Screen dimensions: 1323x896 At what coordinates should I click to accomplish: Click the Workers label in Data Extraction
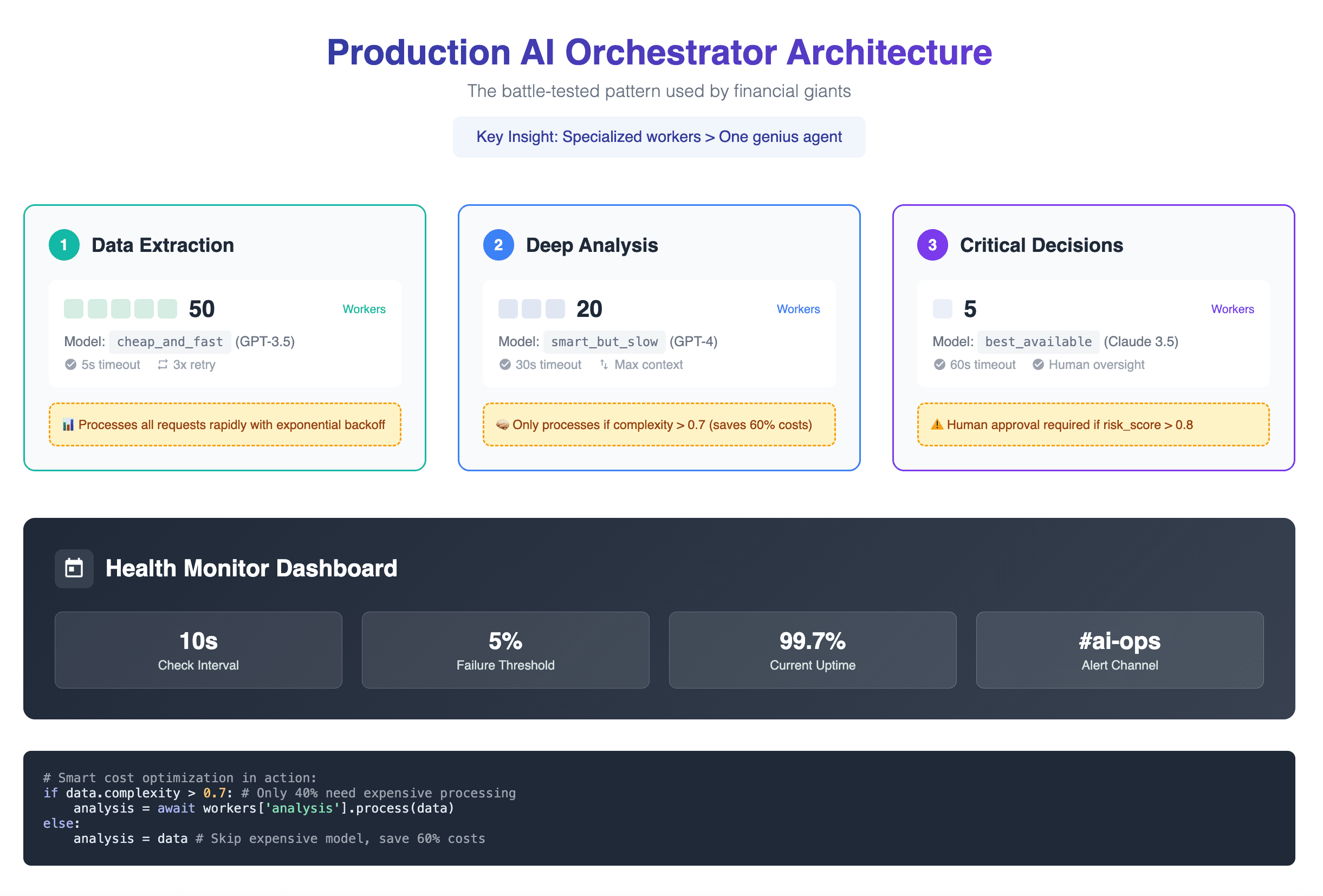(364, 309)
